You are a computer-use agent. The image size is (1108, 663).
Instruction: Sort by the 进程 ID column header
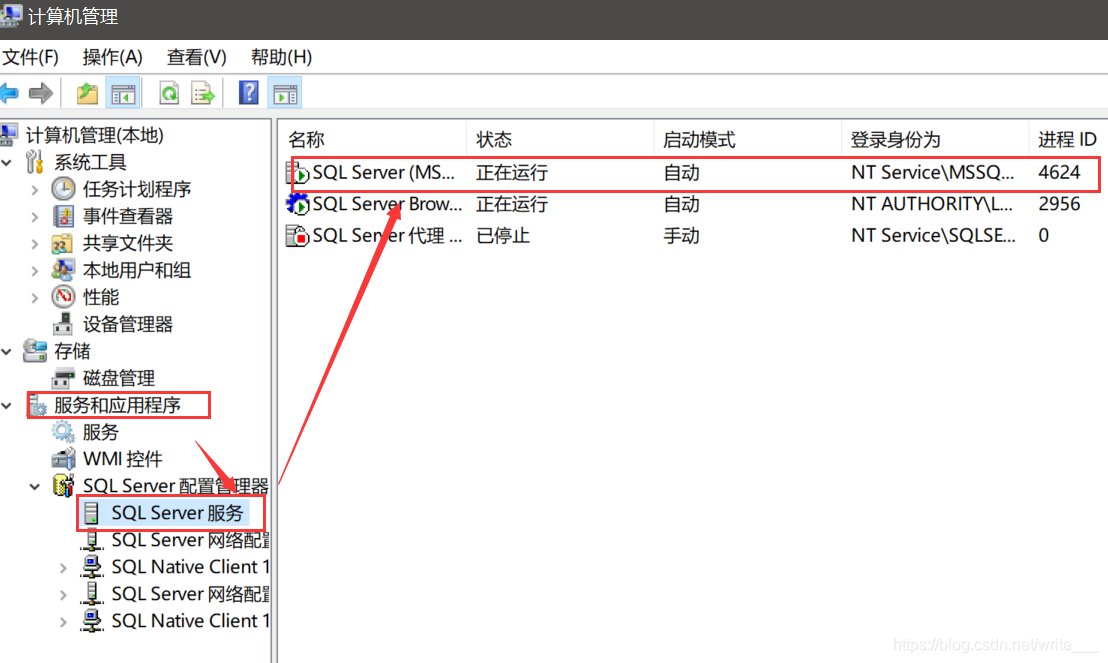tap(1068, 139)
